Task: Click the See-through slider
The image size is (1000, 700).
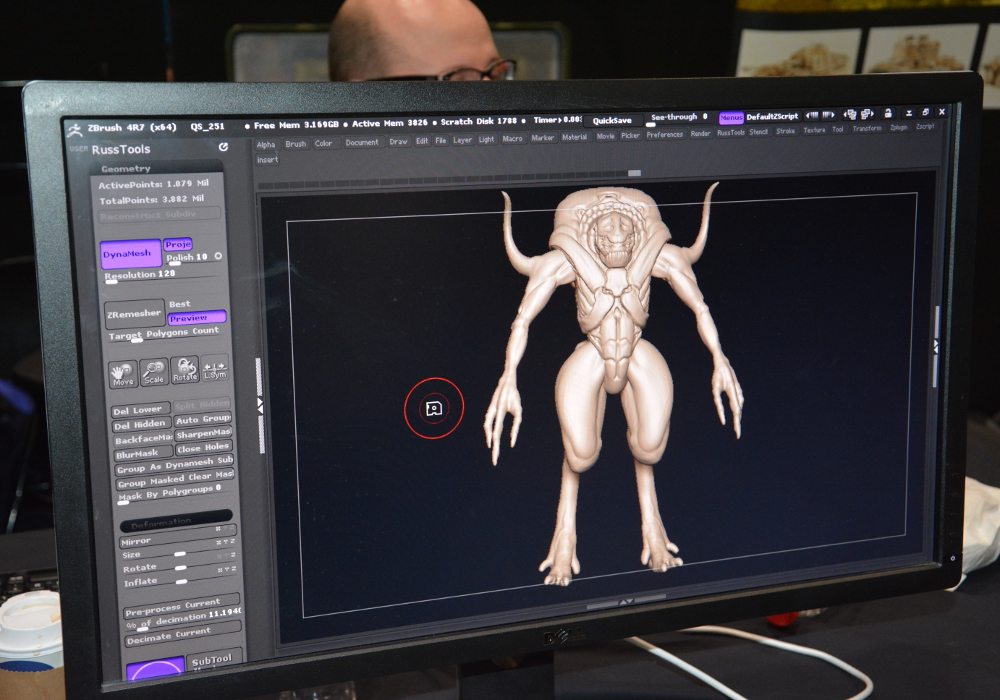Action: coord(678,118)
